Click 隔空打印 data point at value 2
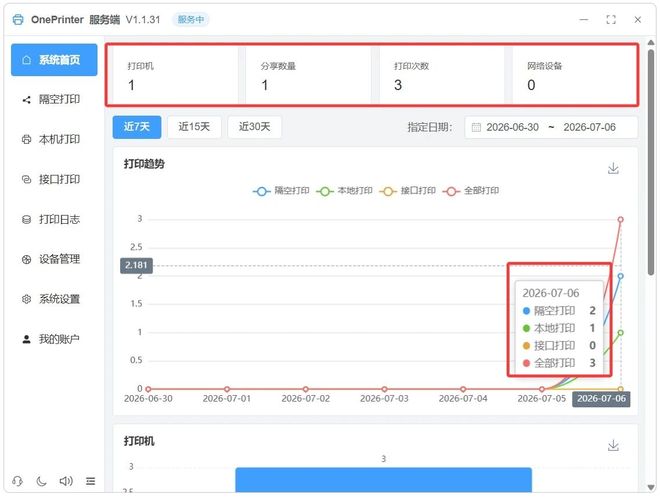 tap(620, 276)
